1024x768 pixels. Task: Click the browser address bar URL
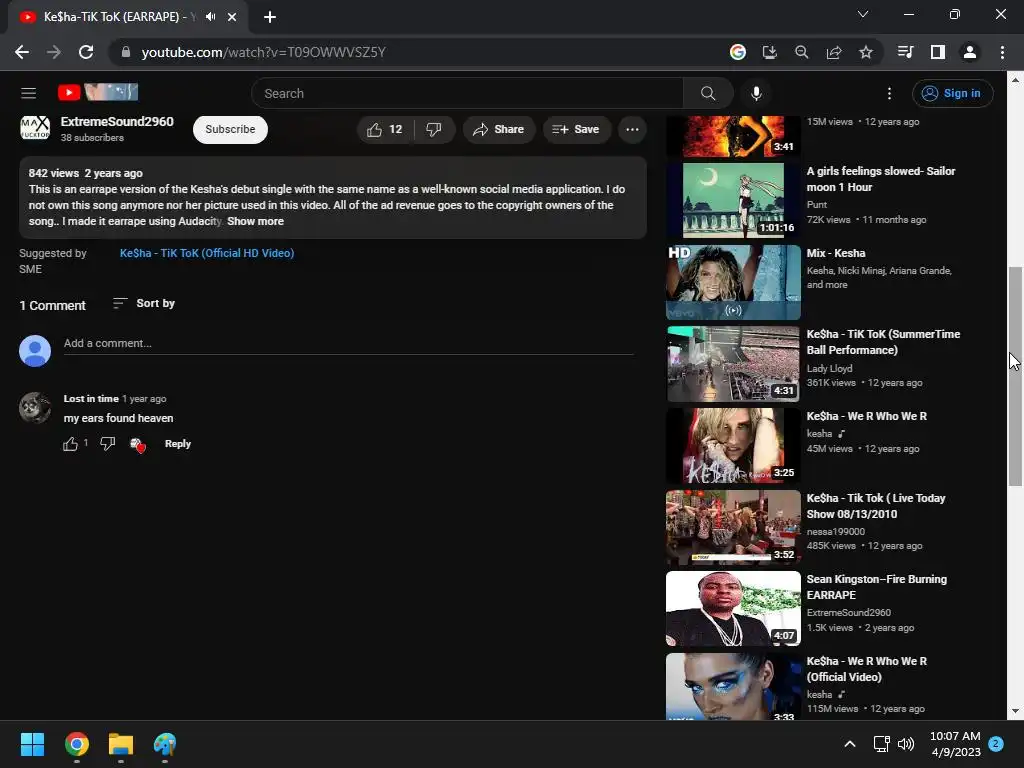[263, 52]
